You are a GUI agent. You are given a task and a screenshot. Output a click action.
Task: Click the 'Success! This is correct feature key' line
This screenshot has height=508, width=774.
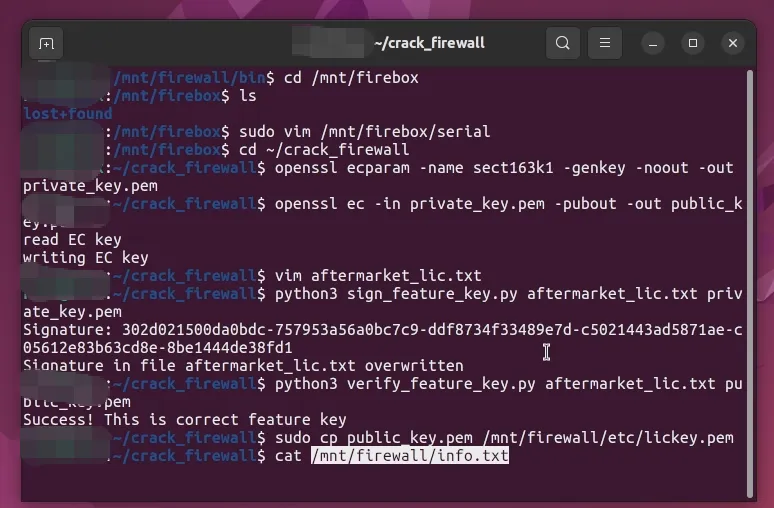(184, 420)
